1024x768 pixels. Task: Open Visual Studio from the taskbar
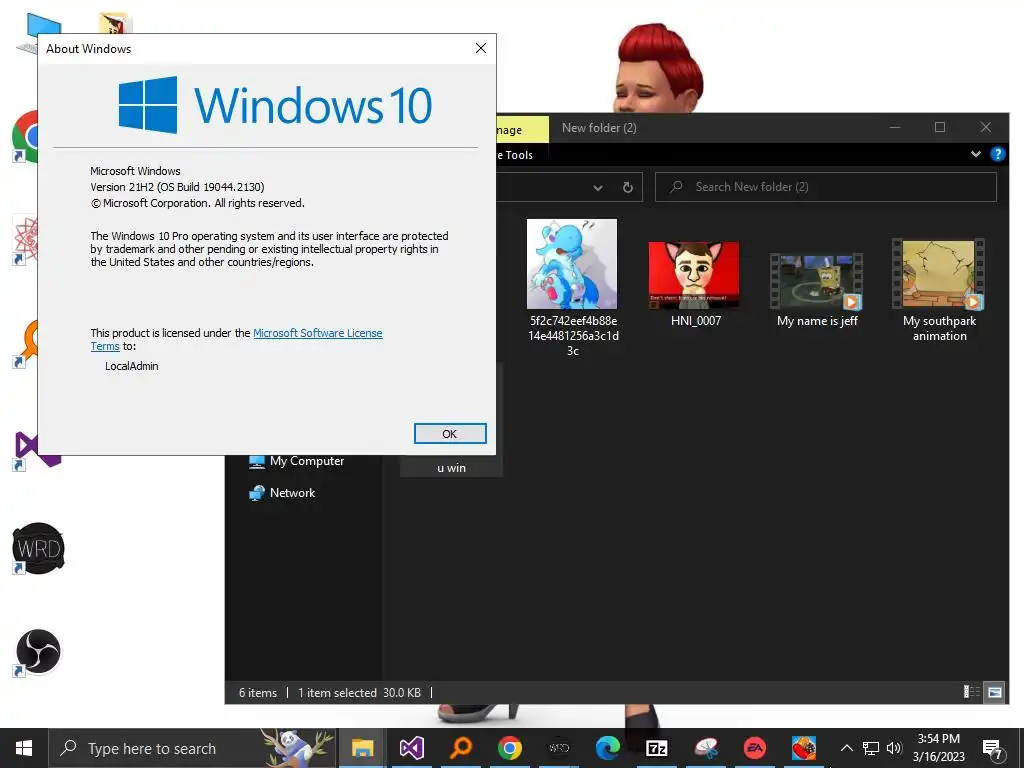412,748
